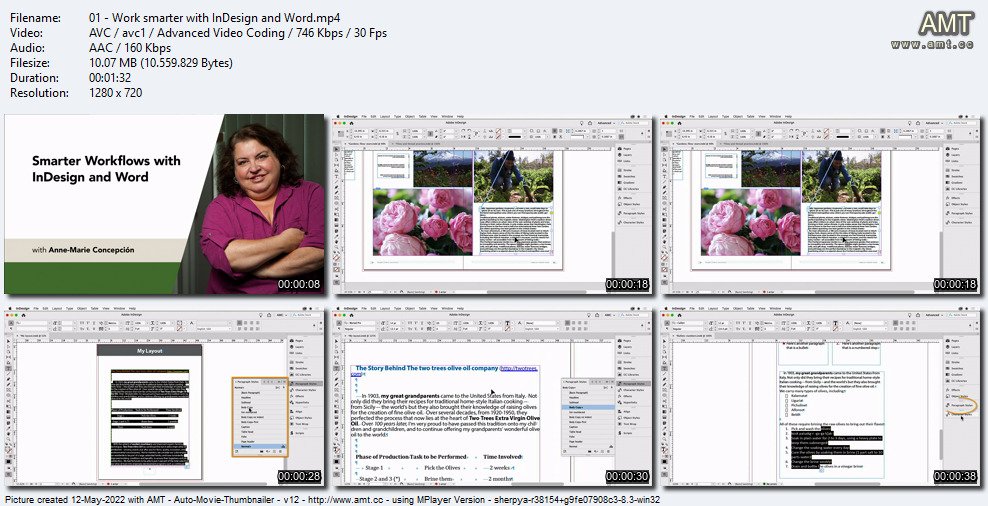Select the audio value AAC / 160 Kbps
This screenshot has width=988, height=506.
(130, 48)
